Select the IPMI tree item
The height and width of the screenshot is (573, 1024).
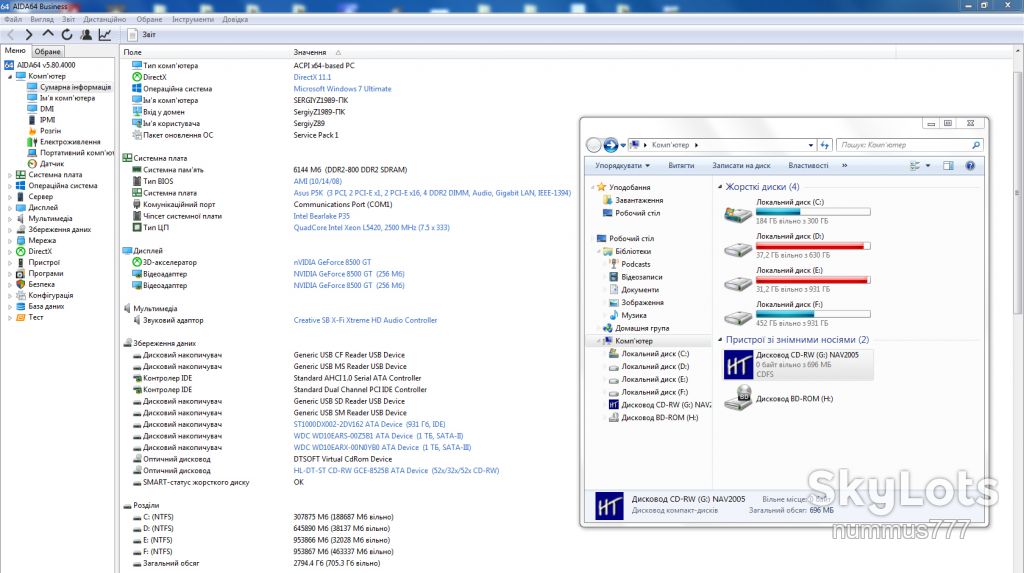(48, 120)
